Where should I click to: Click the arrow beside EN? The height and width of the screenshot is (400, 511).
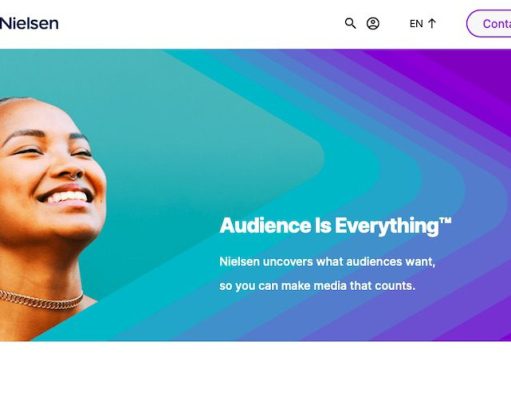432,23
